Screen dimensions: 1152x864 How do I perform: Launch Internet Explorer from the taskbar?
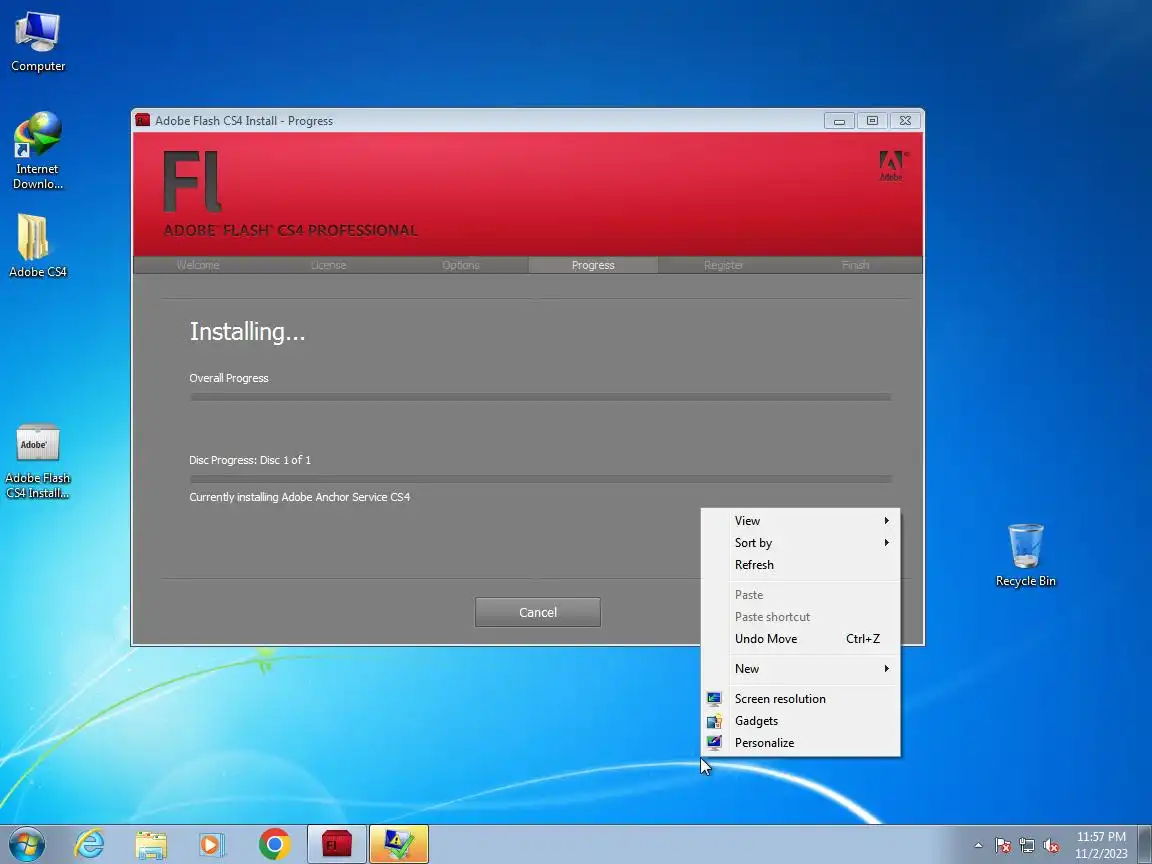[90, 844]
